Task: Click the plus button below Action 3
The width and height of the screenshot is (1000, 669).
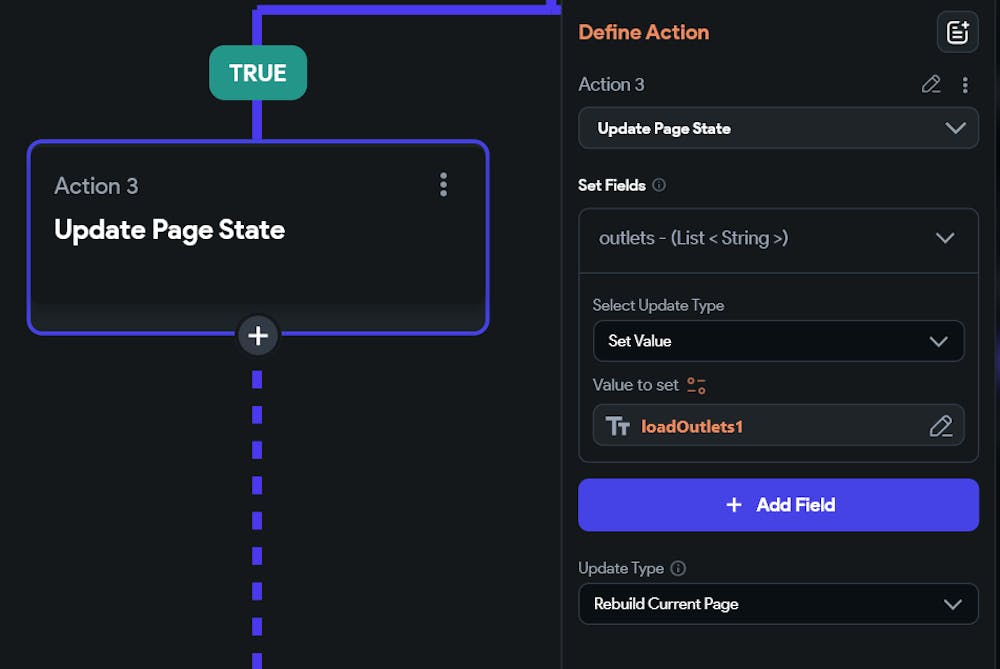Action: click(258, 336)
